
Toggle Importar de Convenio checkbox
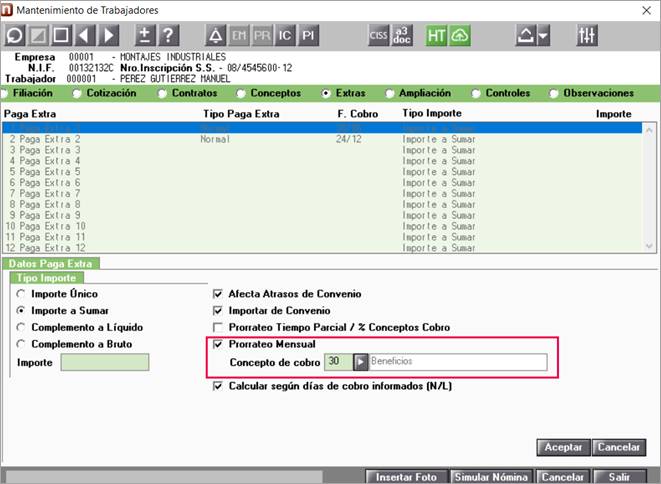(x=218, y=311)
